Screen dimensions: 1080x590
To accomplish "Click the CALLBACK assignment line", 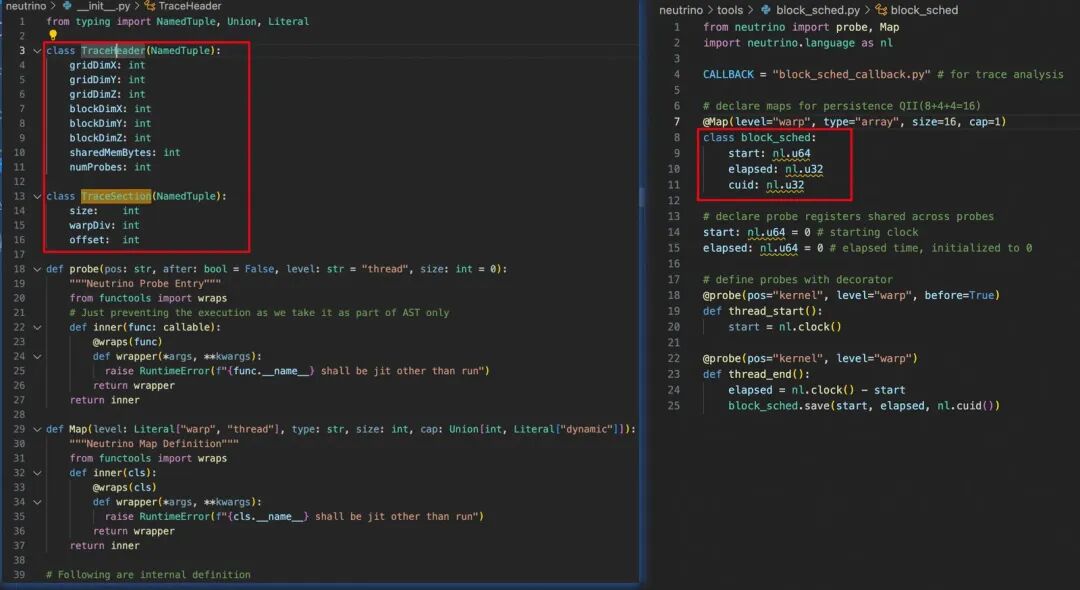I will pyautogui.click(x=883, y=74).
